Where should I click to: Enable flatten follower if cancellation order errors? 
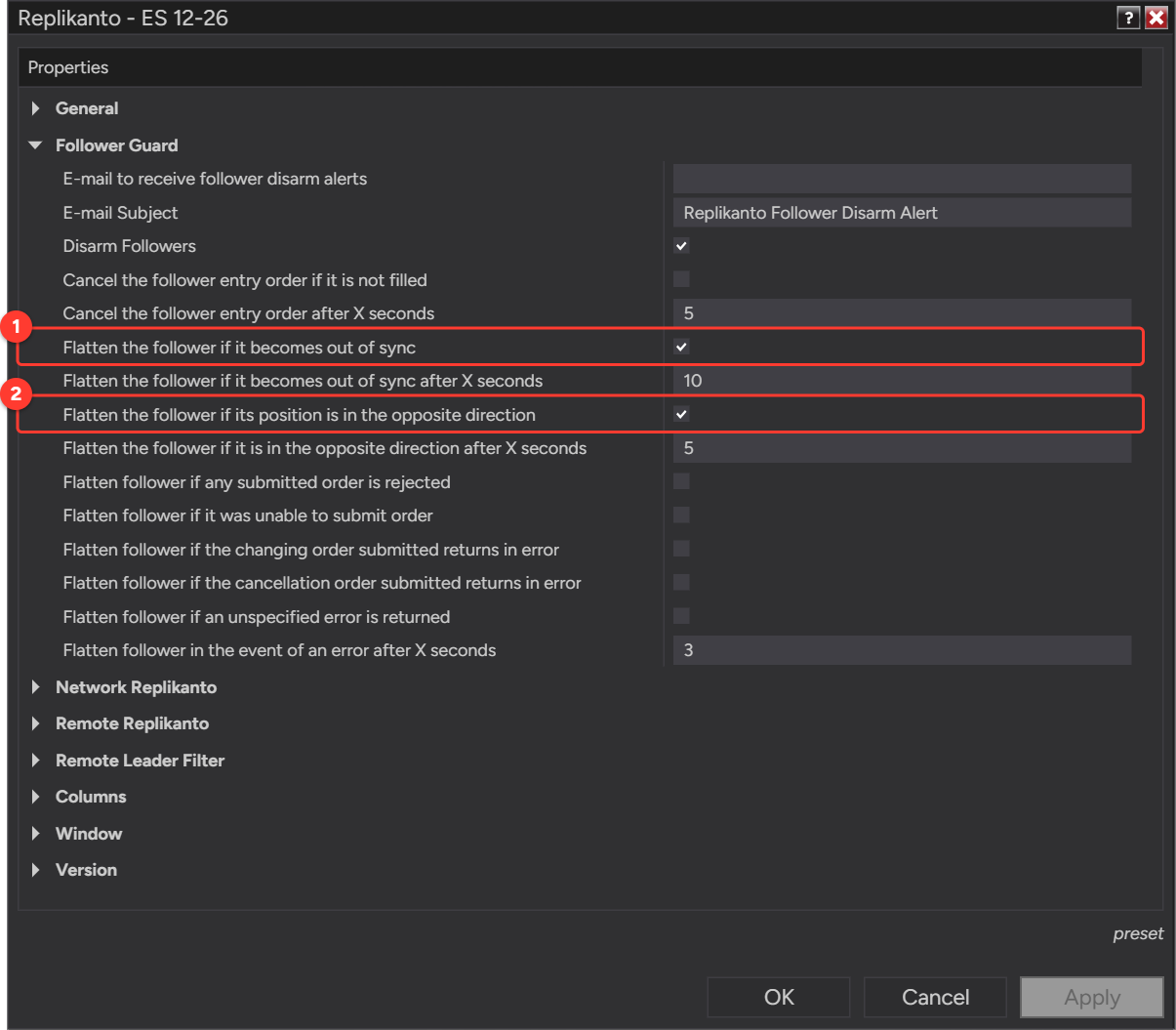point(681,582)
